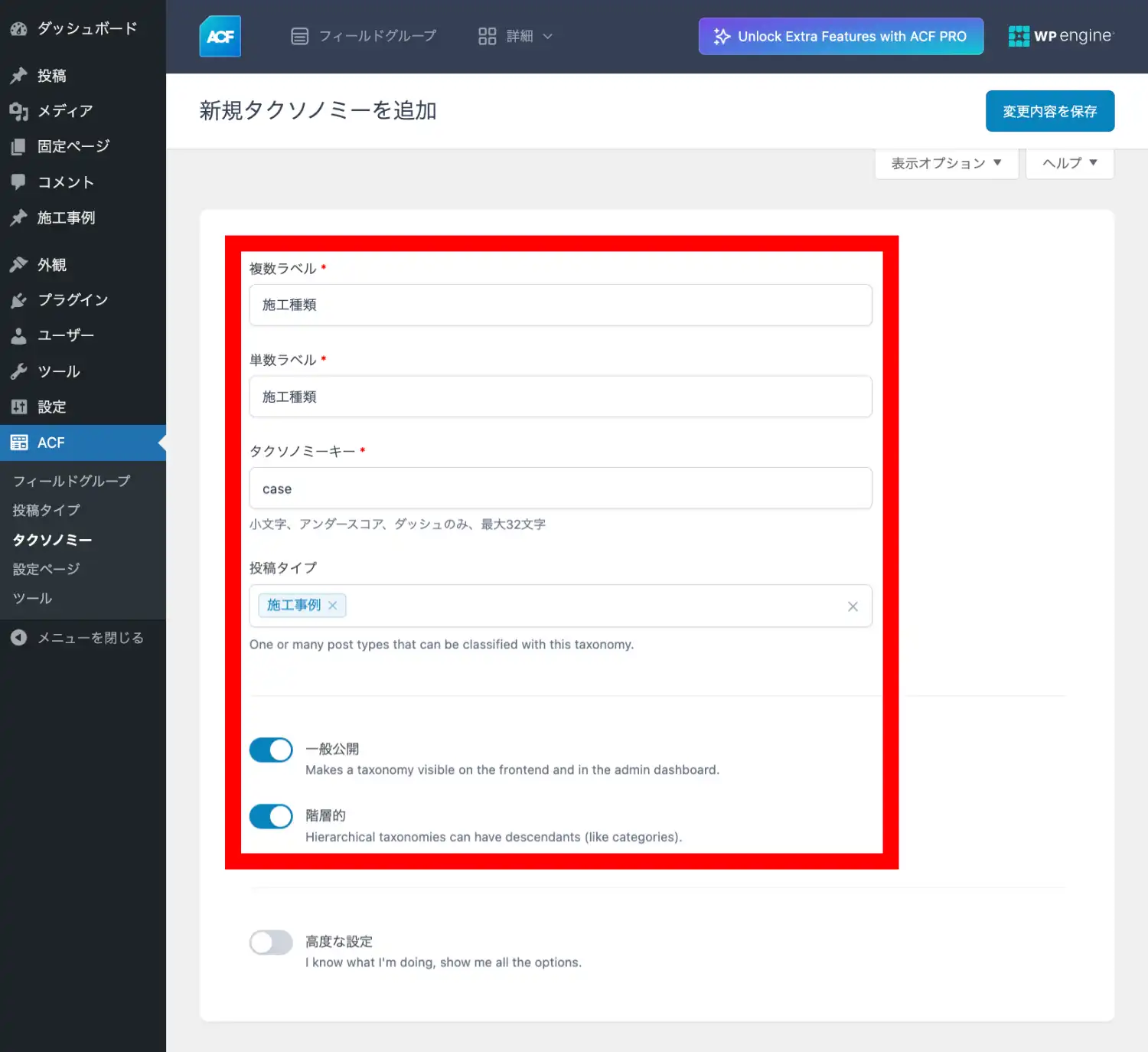Open 投稿タイプ submenu under ACF
Screen dimensions: 1148x1052
[x=47, y=510]
